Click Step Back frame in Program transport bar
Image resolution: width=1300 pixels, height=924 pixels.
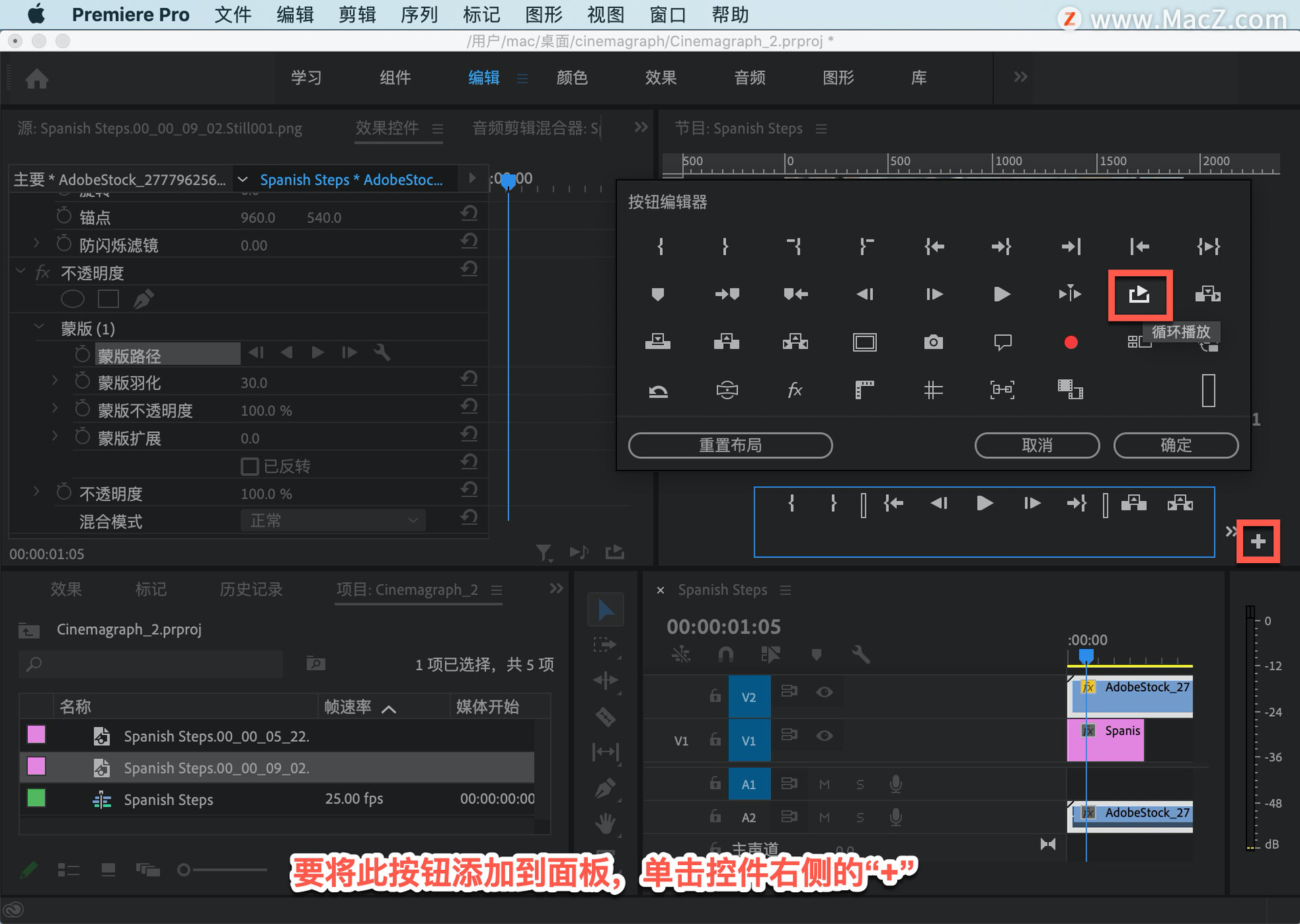[939, 503]
